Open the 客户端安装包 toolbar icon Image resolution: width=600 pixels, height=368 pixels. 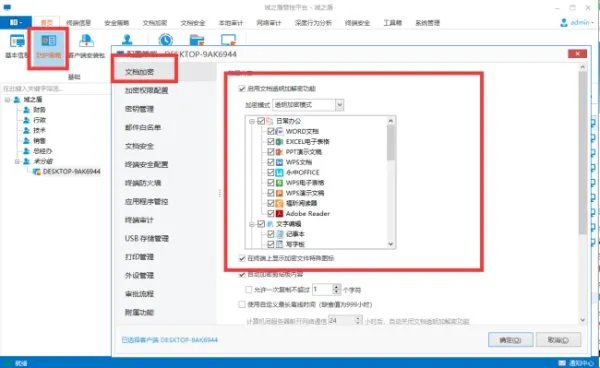pyautogui.click(x=86, y=46)
